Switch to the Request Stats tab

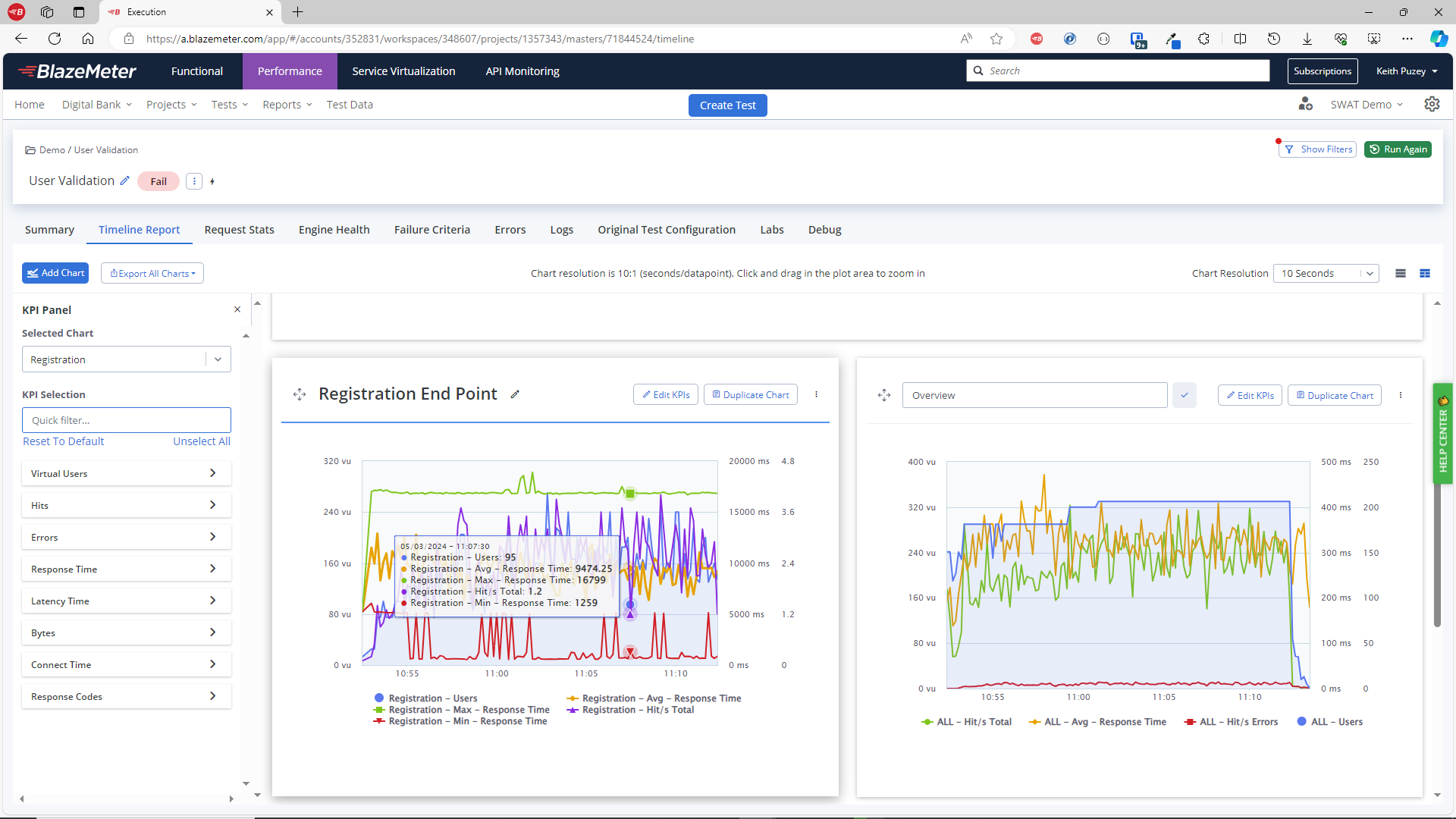click(x=239, y=230)
